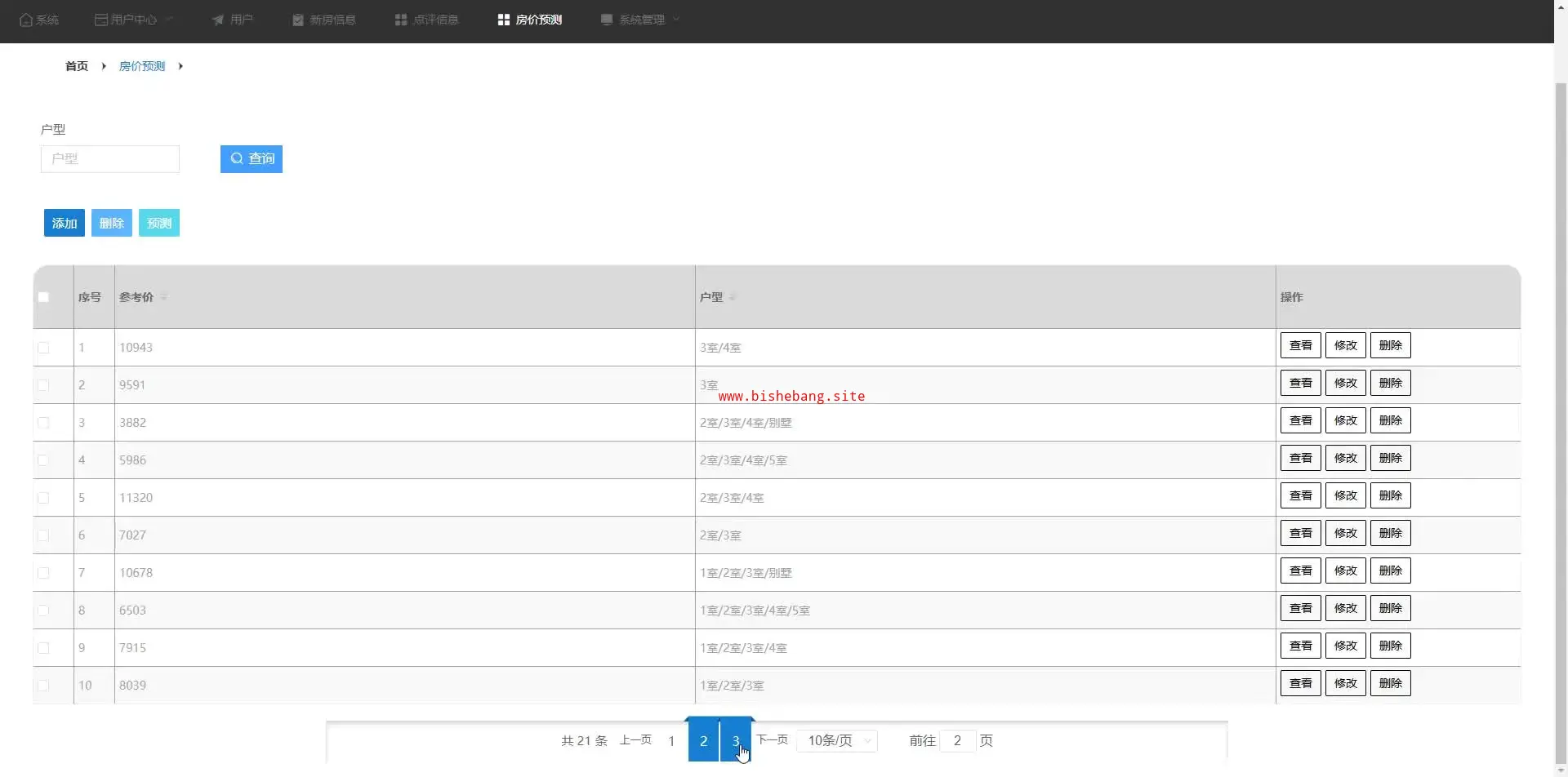Expand the 用户中心 dropdown arrow
Viewport: 1568px width, 777px height.
click(169, 20)
